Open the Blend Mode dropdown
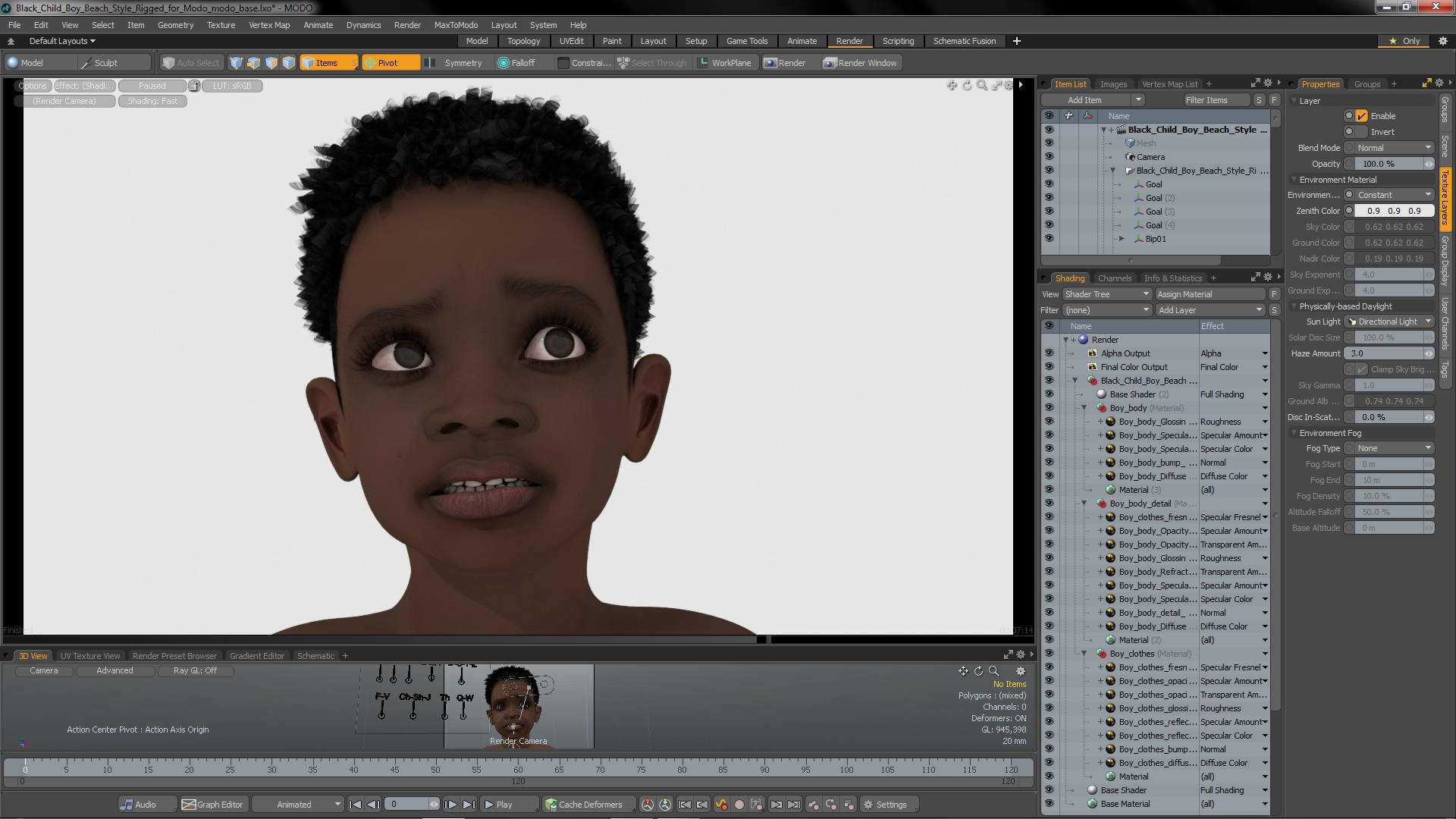This screenshot has height=819, width=1456. tap(1393, 148)
